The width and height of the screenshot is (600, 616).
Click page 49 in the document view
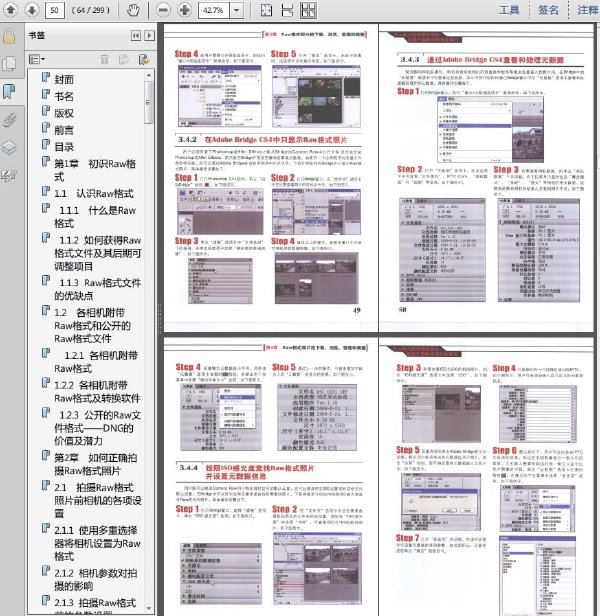tap(270, 177)
